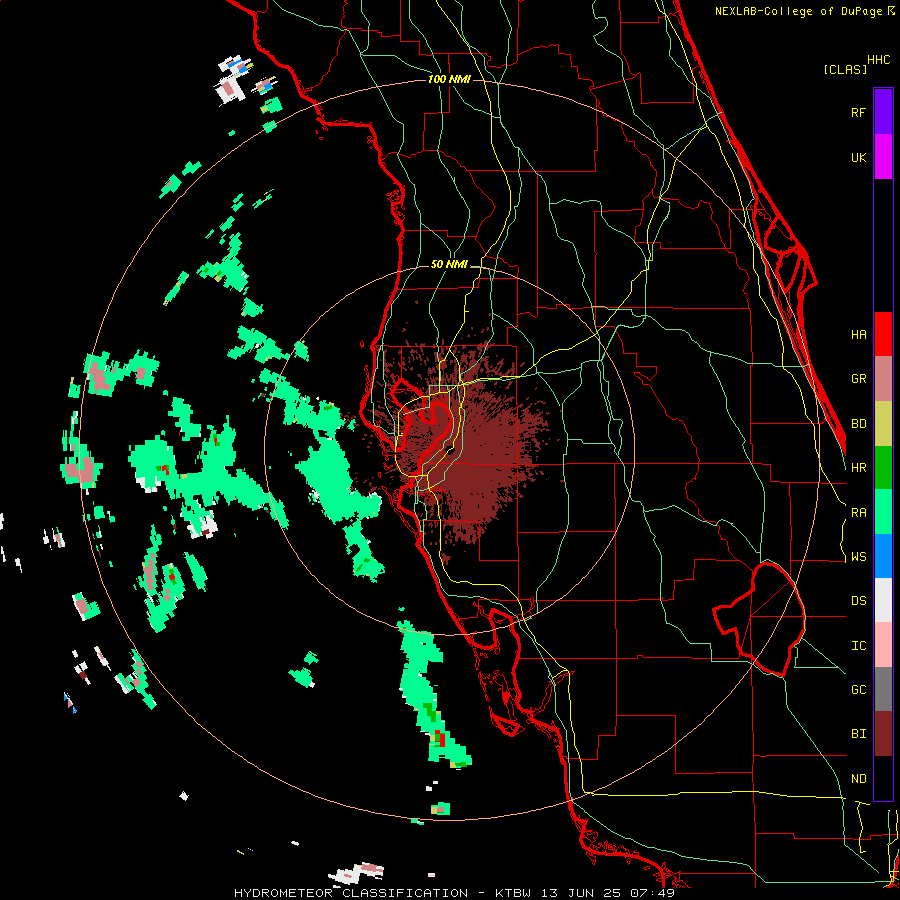Click the 'IC' legend label
The height and width of the screenshot is (900, 900).
[x=858, y=645]
